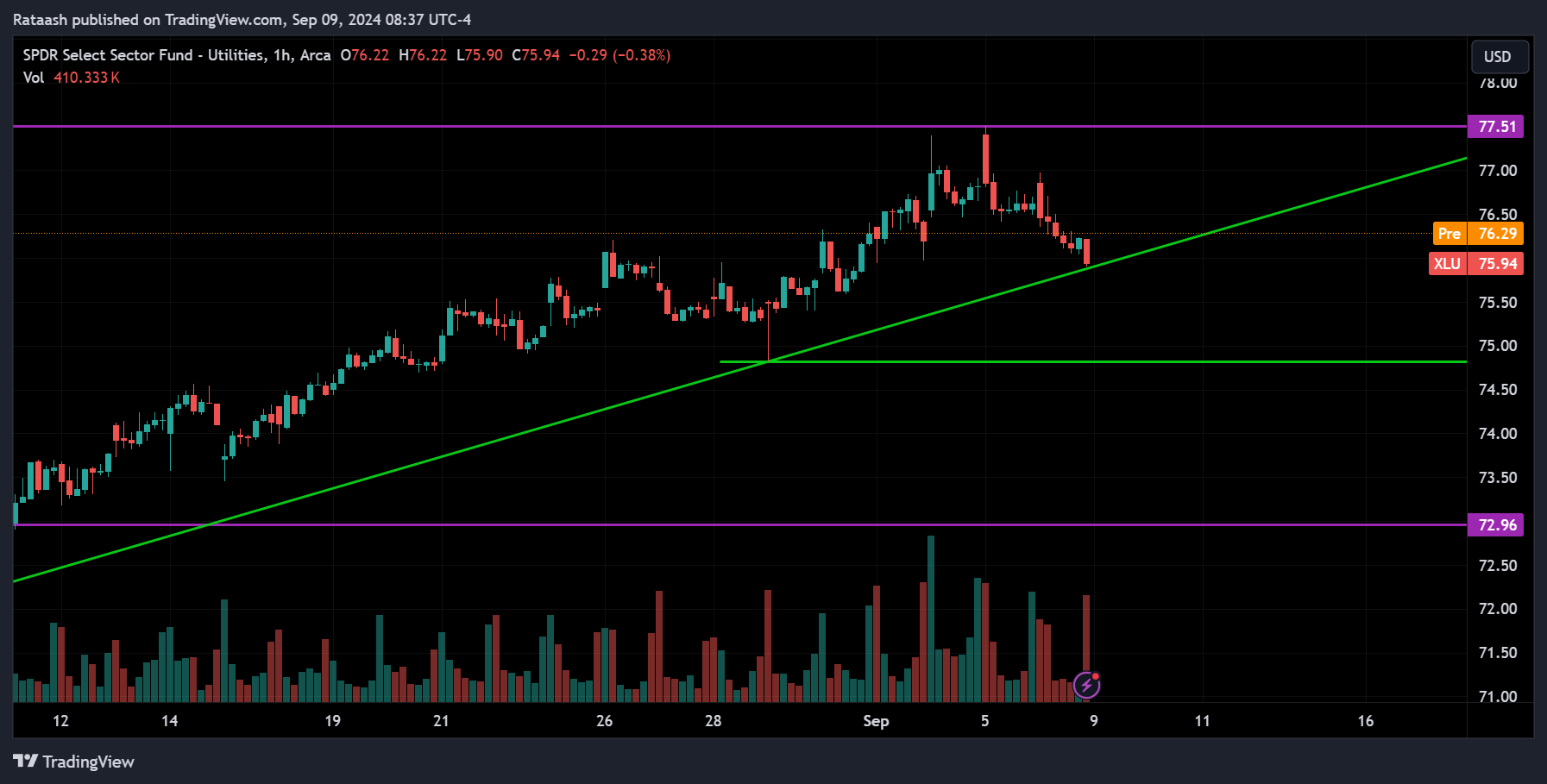This screenshot has height=784, width=1547.
Task: Click the -0.29 (-0.38%) change value
Action: click(619, 55)
